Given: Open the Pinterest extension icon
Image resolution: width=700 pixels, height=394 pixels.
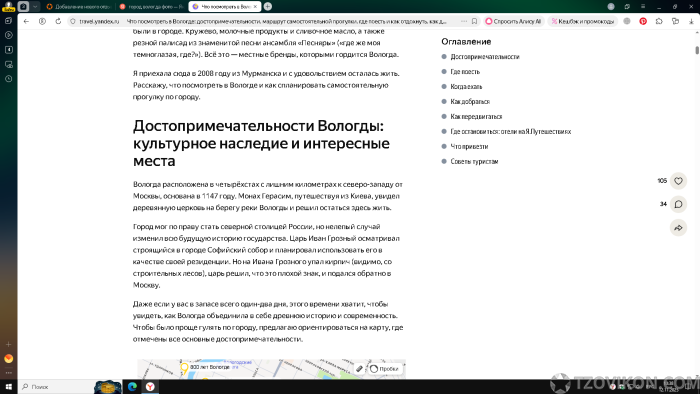Looking at the screenshot, I should pyautogui.click(x=643, y=21).
